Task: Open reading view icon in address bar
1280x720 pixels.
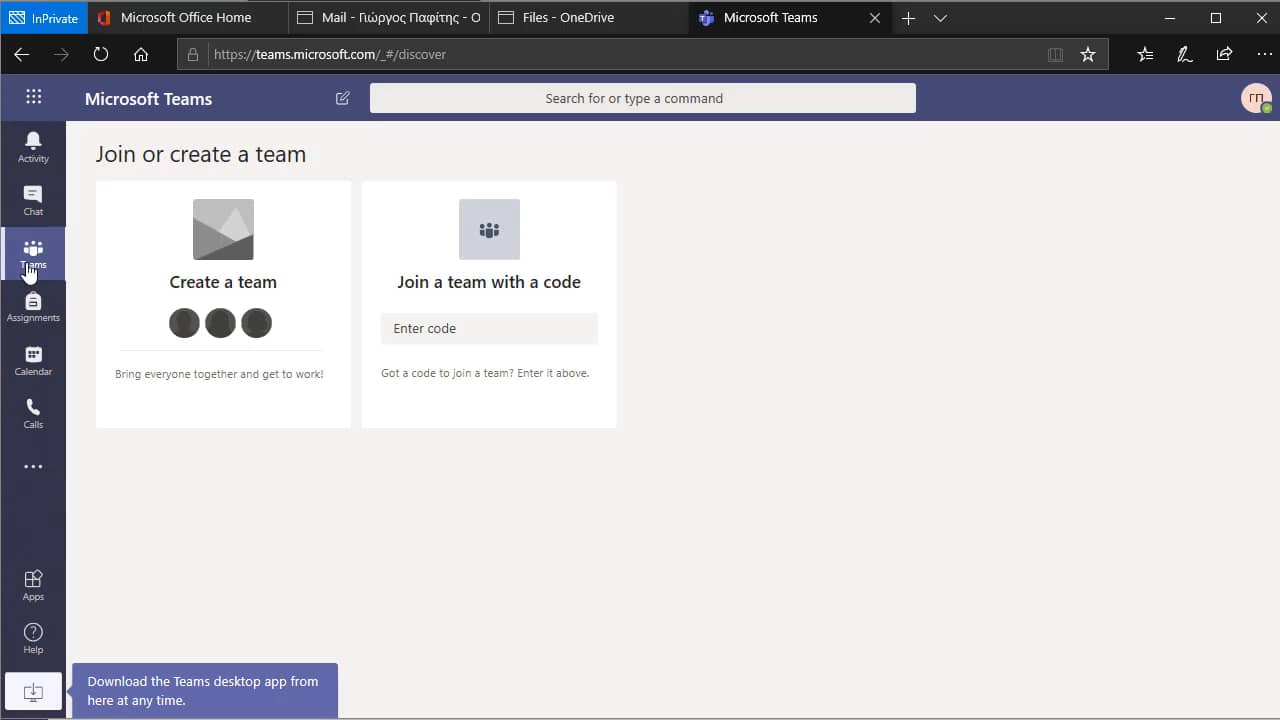Action: [x=1055, y=55]
